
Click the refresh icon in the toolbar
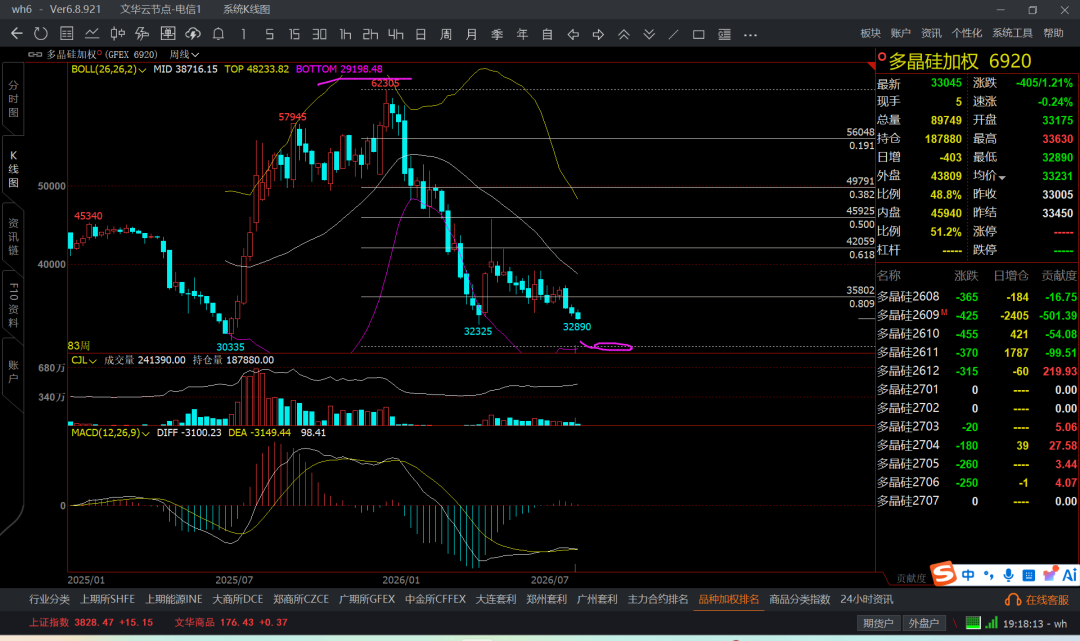click(x=41, y=34)
